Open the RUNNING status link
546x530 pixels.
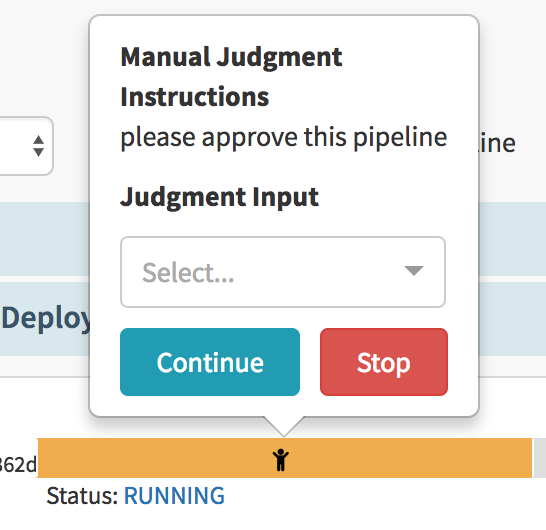(174, 496)
